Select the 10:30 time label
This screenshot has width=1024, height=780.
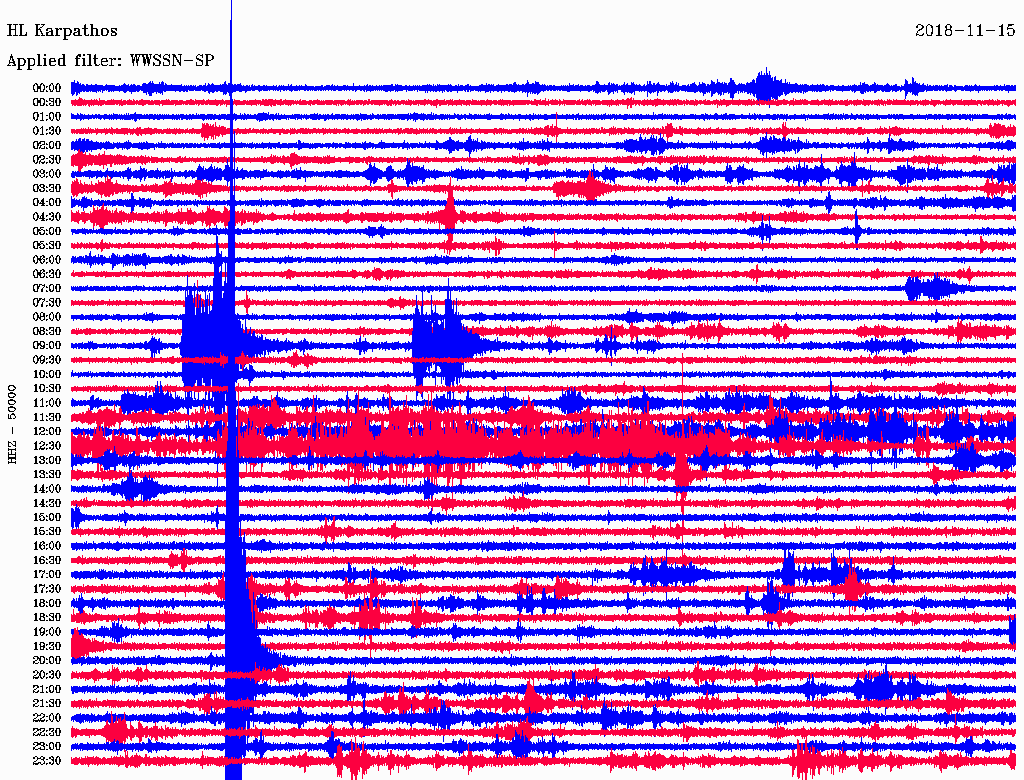pos(47,389)
